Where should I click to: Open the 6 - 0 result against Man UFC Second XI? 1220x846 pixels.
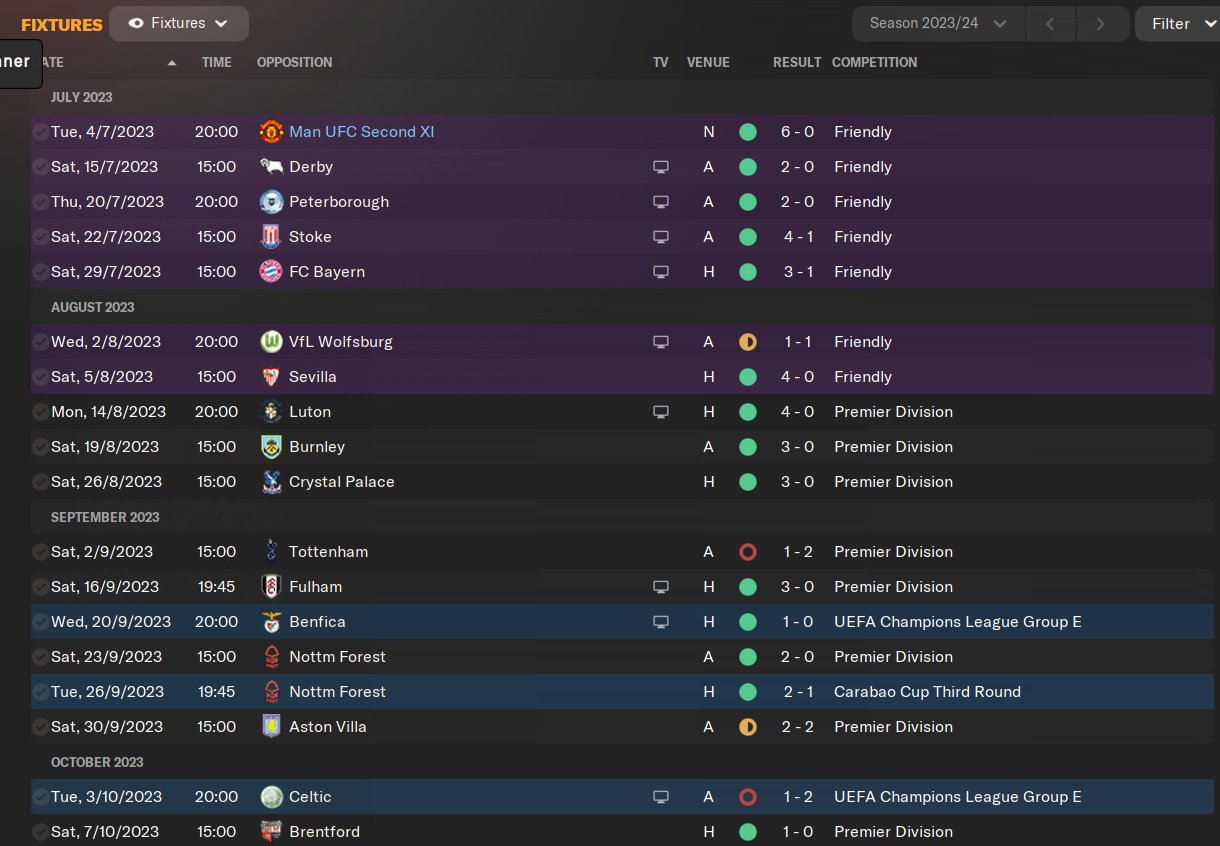tap(797, 132)
